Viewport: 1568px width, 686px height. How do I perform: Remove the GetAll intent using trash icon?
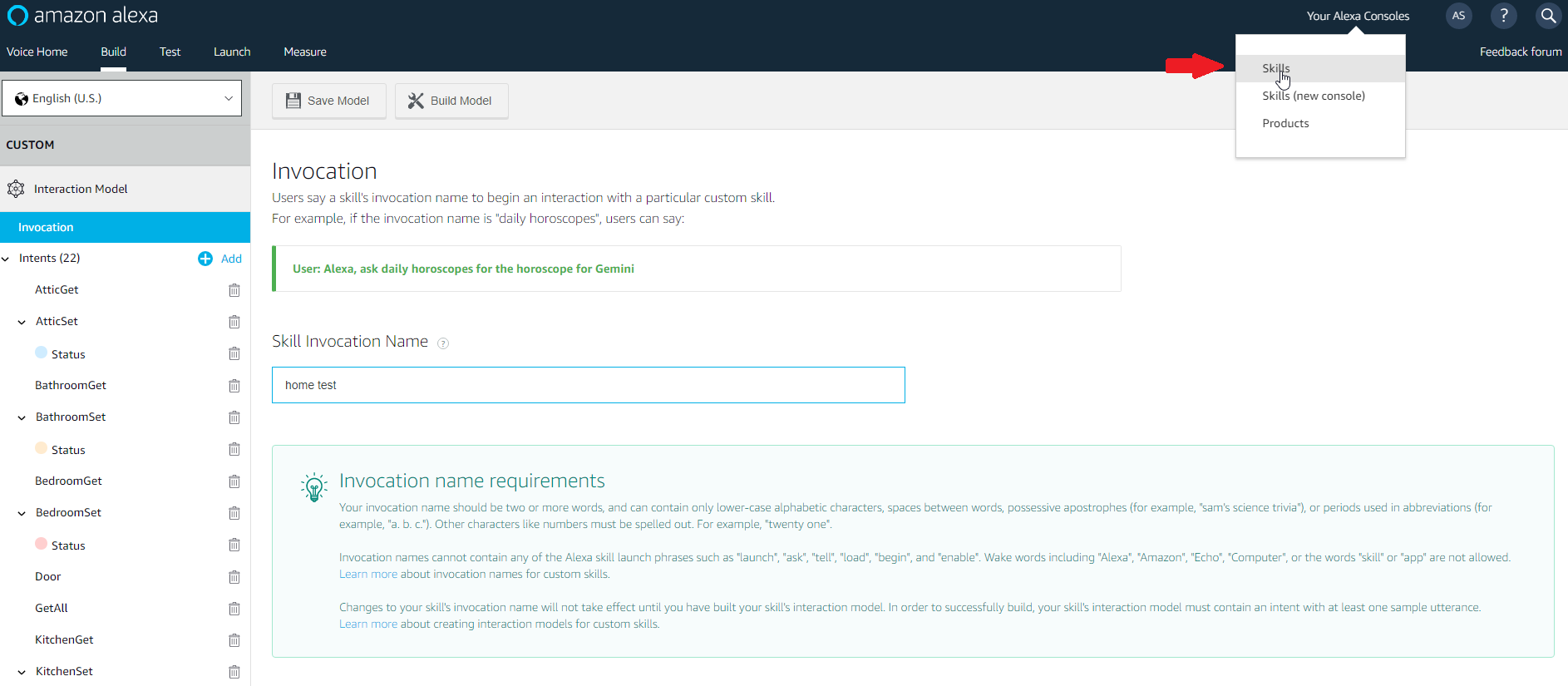pyautogui.click(x=234, y=609)
